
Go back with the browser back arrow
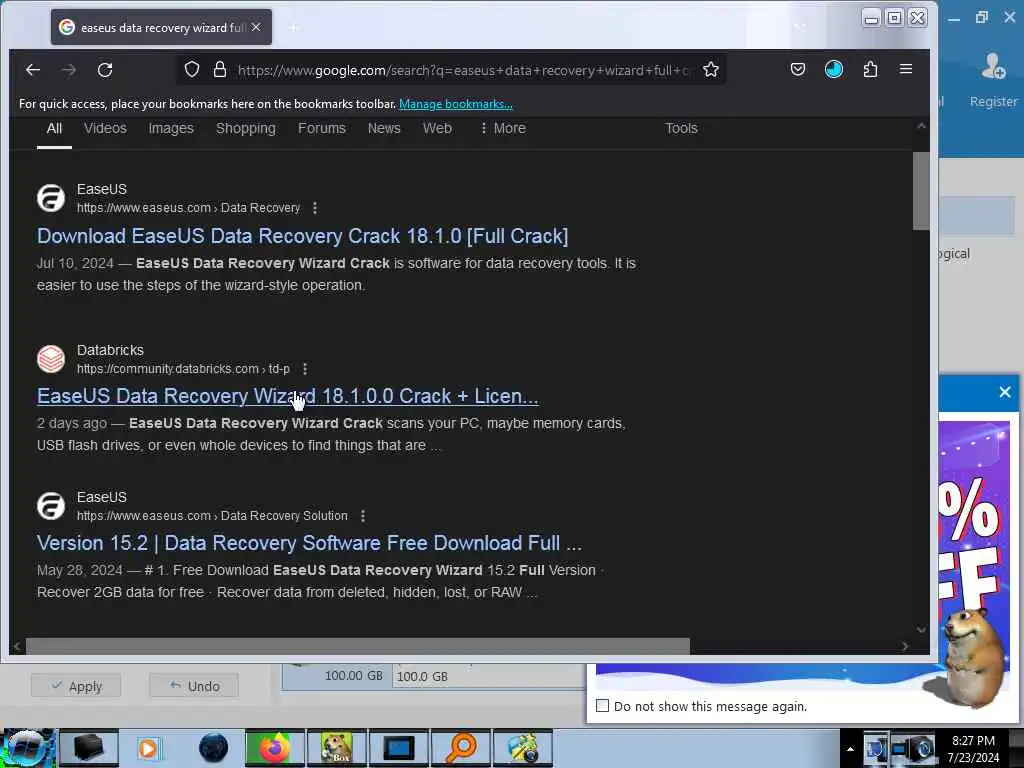[33, 69]
